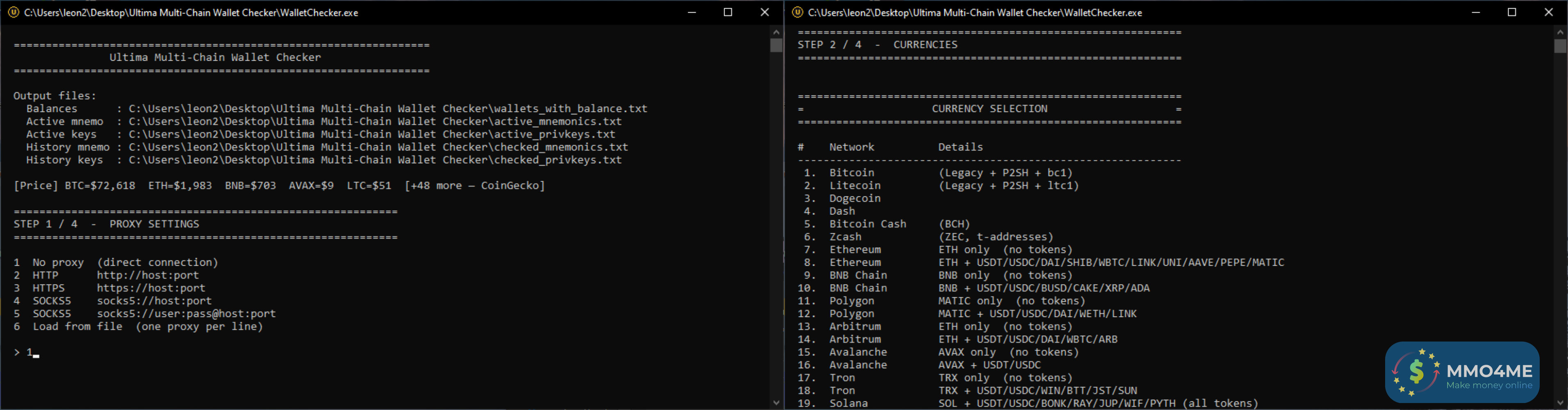Click the proxy choice input prompt
This screenshot has width=1568, height=410.
click(27, 352)
